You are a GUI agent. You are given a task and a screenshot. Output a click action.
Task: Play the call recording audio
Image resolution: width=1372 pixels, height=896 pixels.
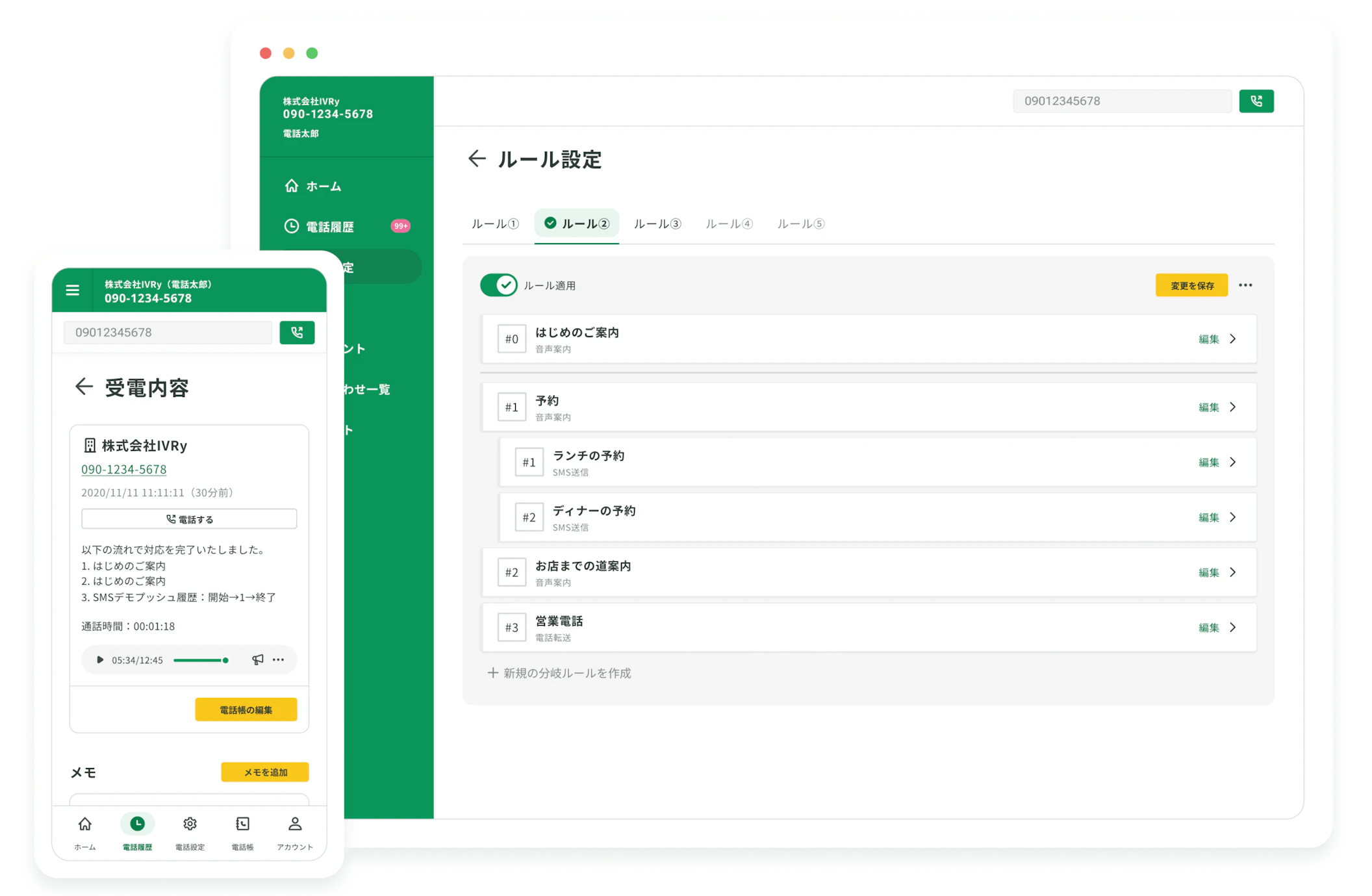pyautogui.click(x=100, y=660)
